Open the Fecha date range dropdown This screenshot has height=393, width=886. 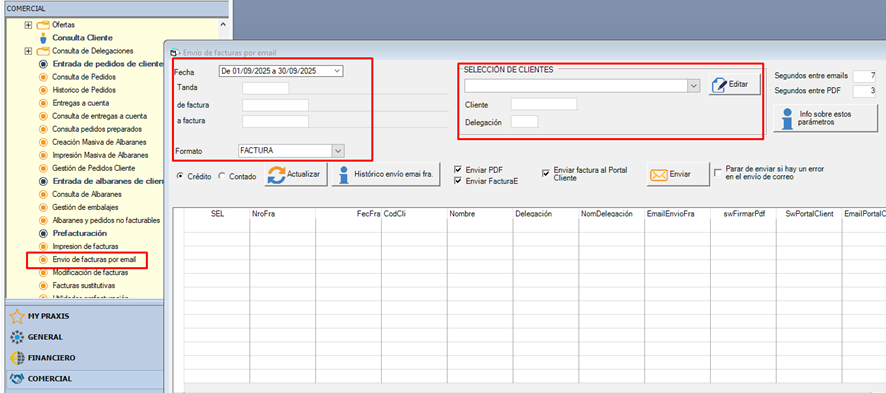pos(337,71)
